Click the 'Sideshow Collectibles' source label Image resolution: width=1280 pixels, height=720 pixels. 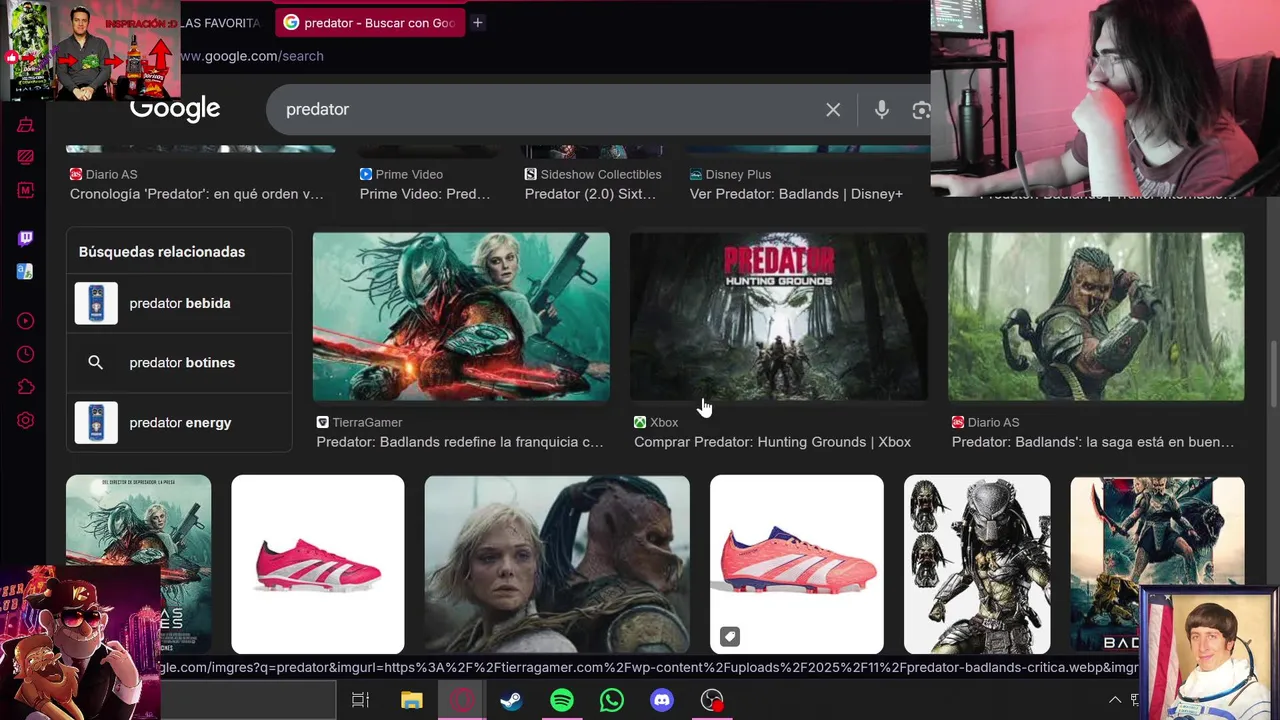pos(601,174)
